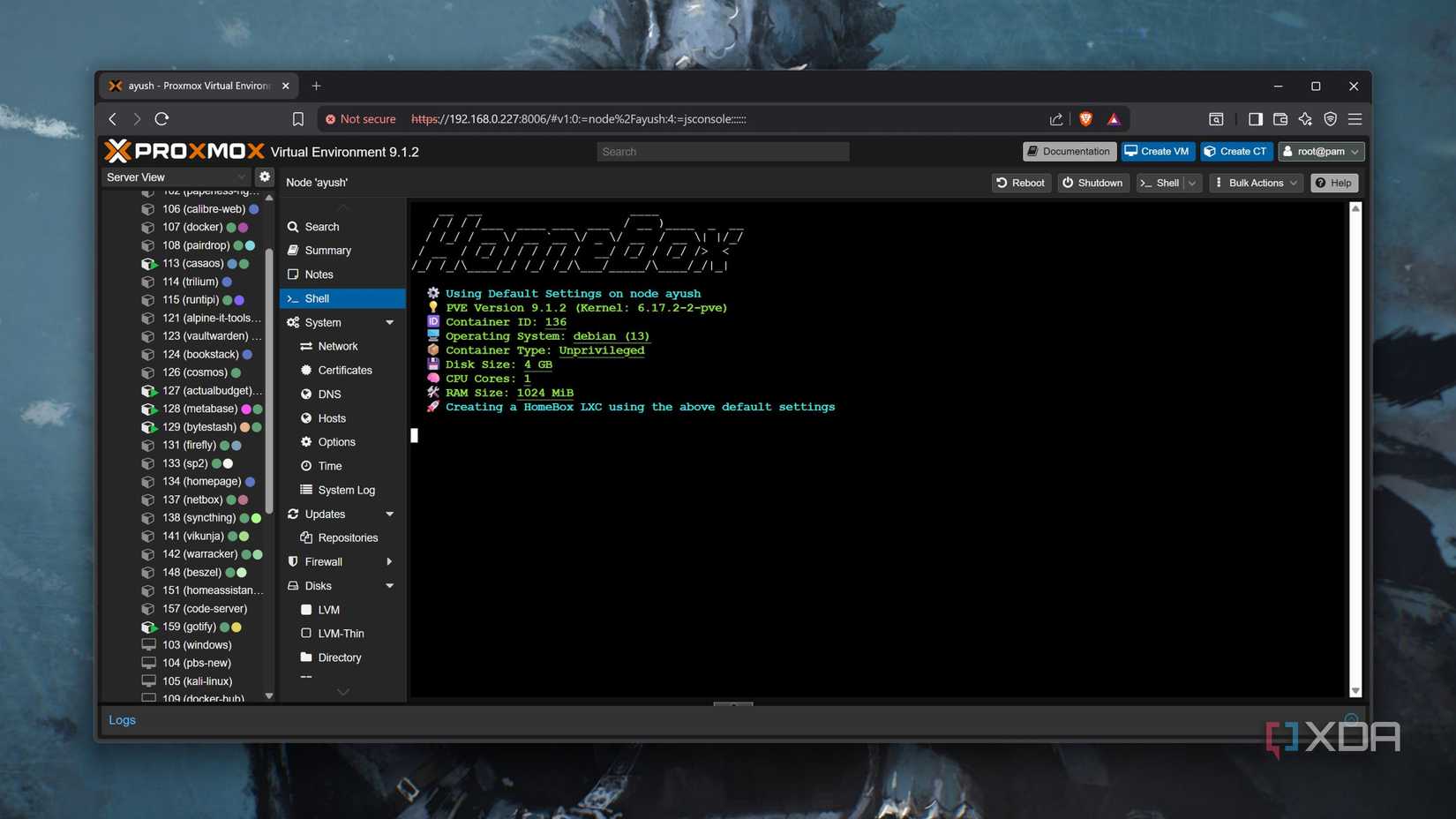Click the browser back arrow

(113, 119)
